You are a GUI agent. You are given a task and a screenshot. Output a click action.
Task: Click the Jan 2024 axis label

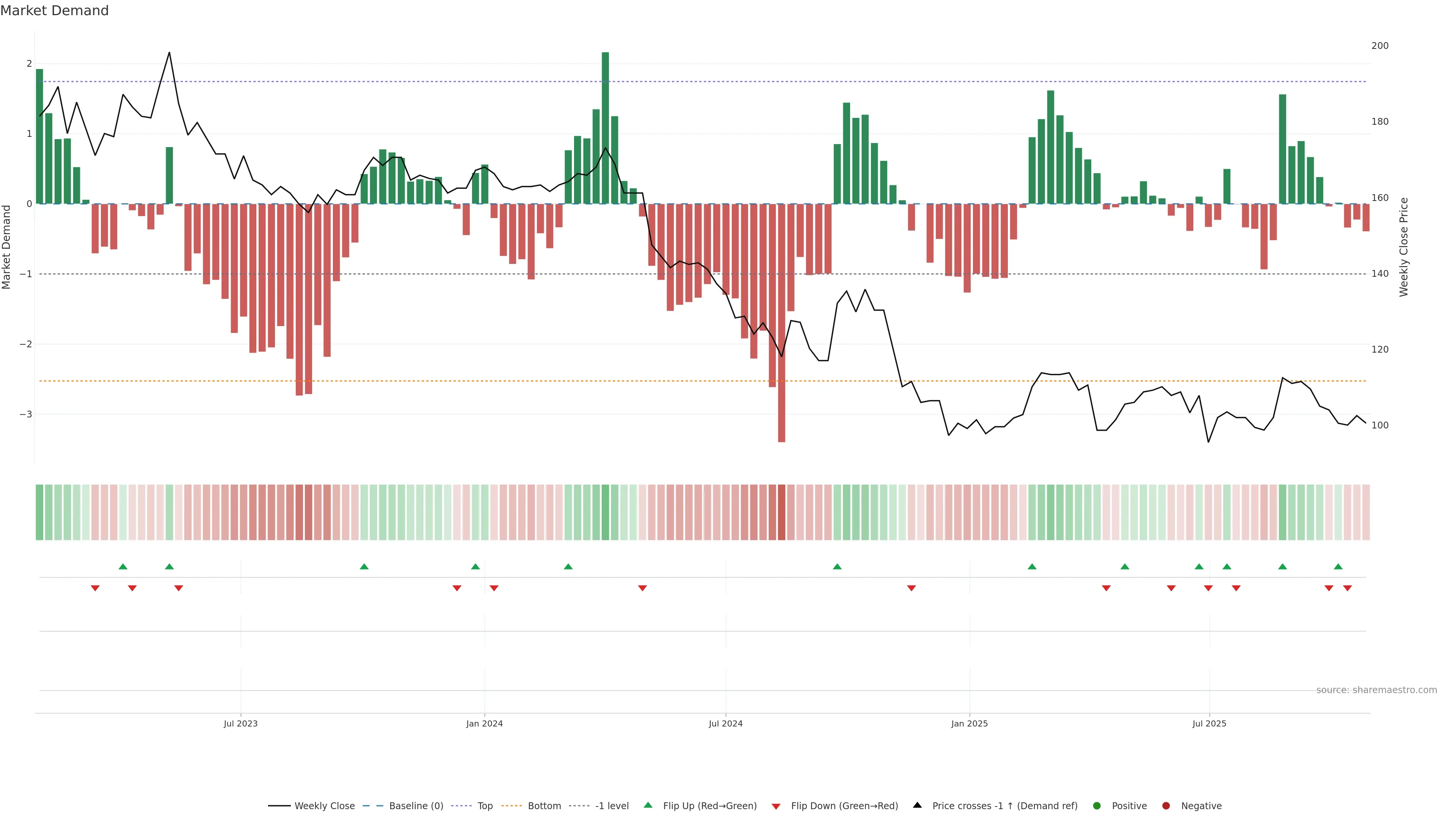pyautogui.click(x=485, y=724)
